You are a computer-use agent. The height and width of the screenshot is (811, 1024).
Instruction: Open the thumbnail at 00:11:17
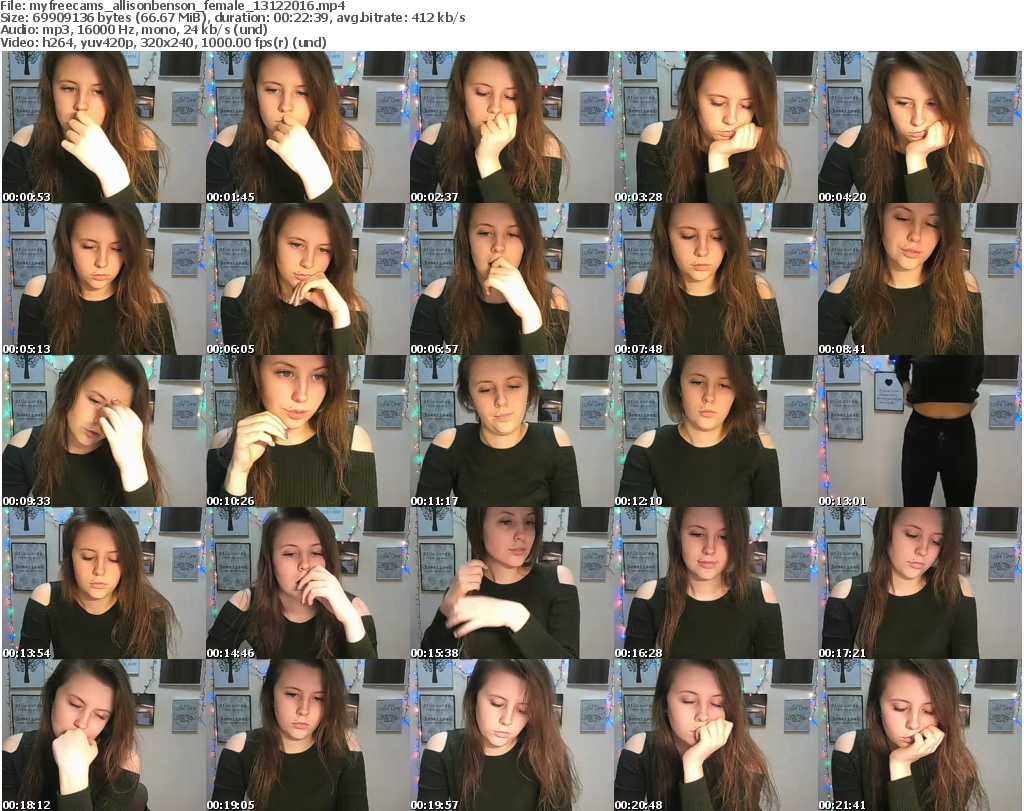click(511, 431)
